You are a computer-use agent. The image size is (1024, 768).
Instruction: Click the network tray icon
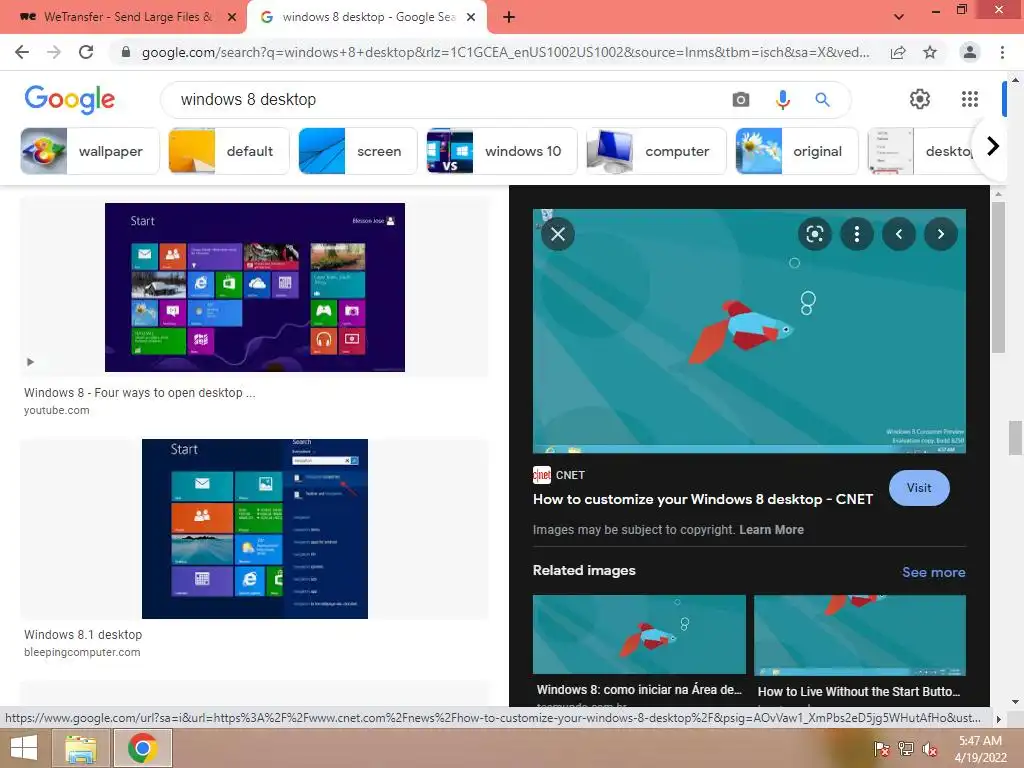pos(906,749)
